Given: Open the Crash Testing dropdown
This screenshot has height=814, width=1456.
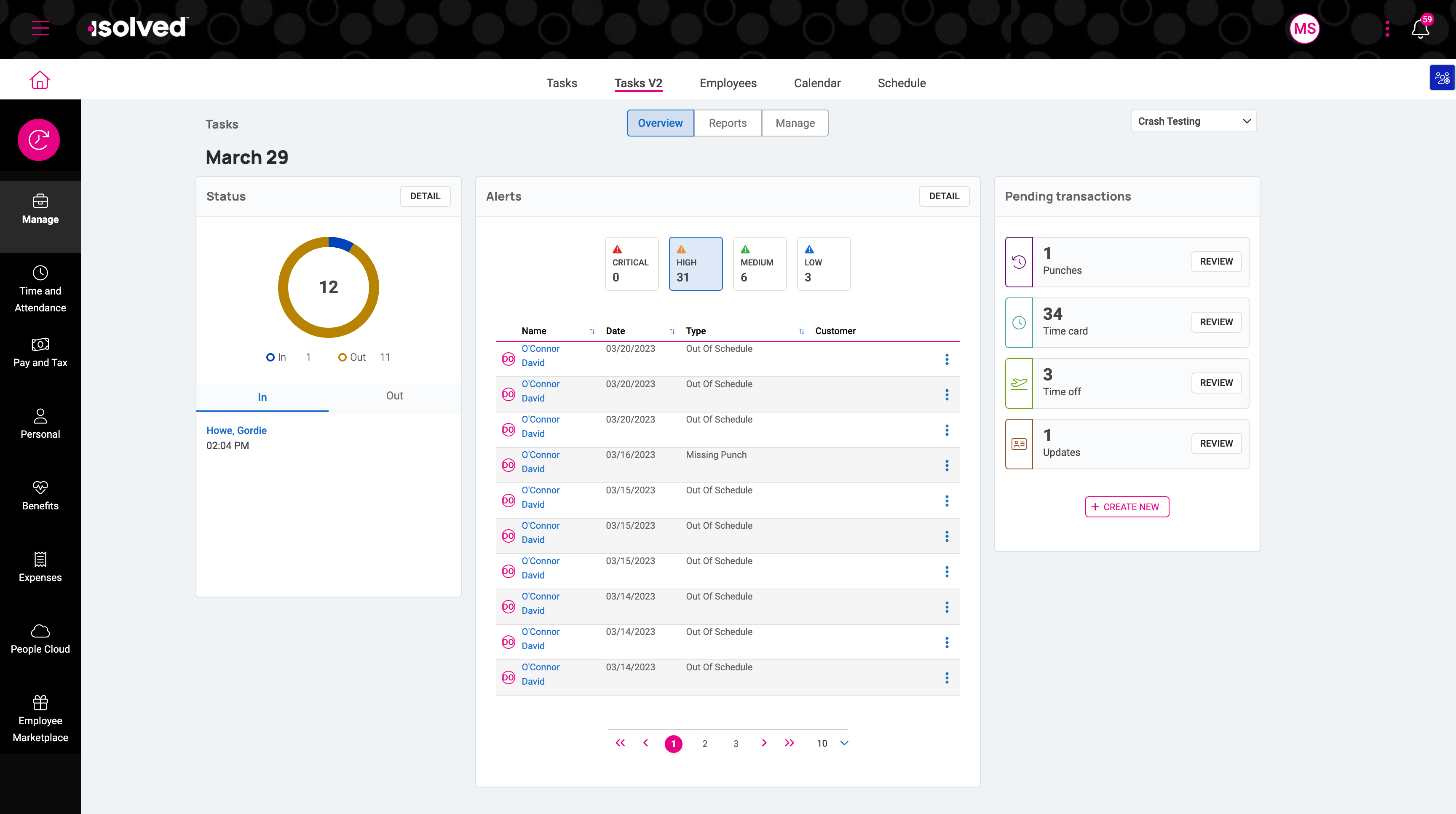Looking at the screenshot, I should [1193, 121].
